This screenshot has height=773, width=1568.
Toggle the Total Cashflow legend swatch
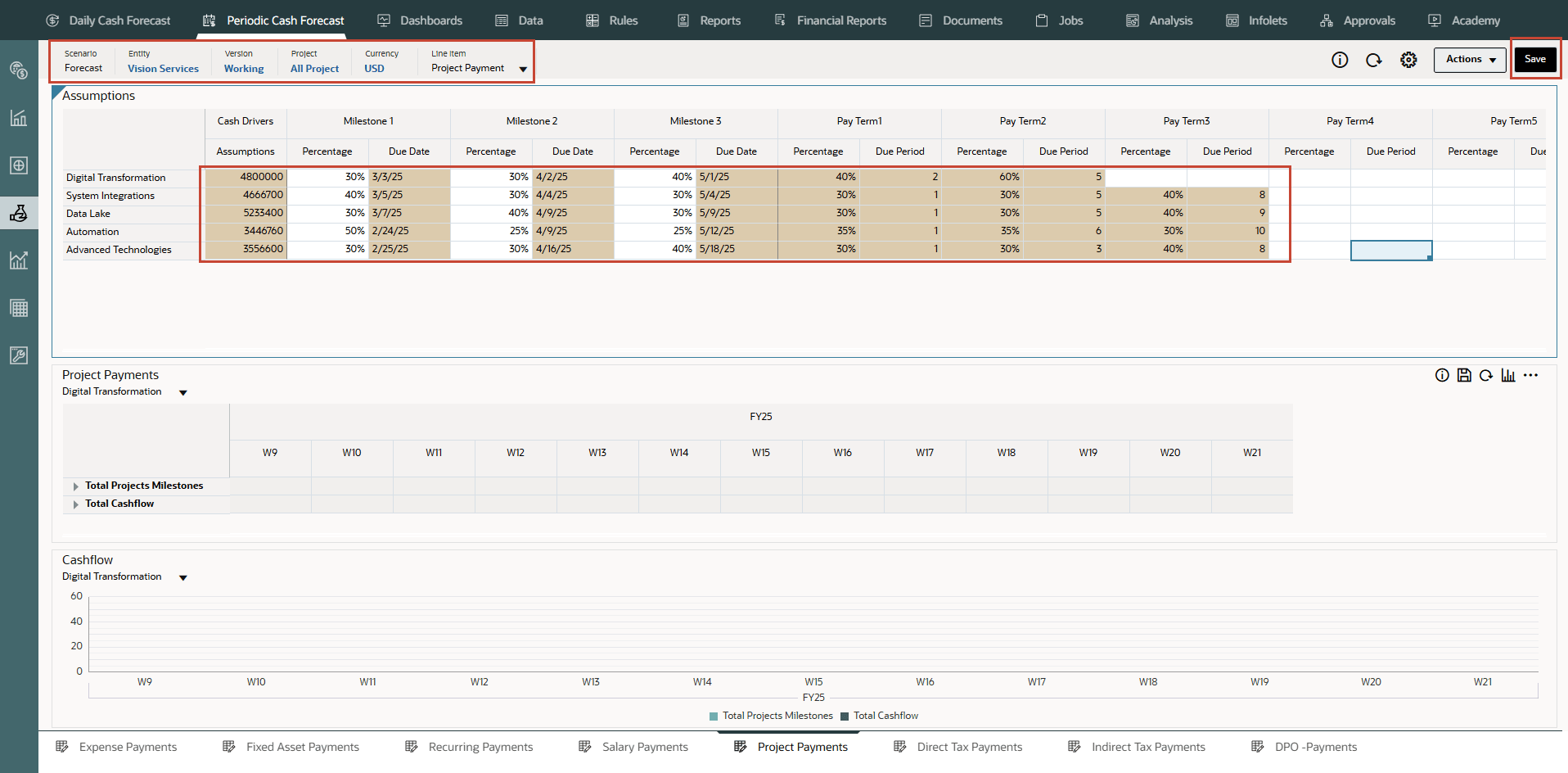pos(845,716)
